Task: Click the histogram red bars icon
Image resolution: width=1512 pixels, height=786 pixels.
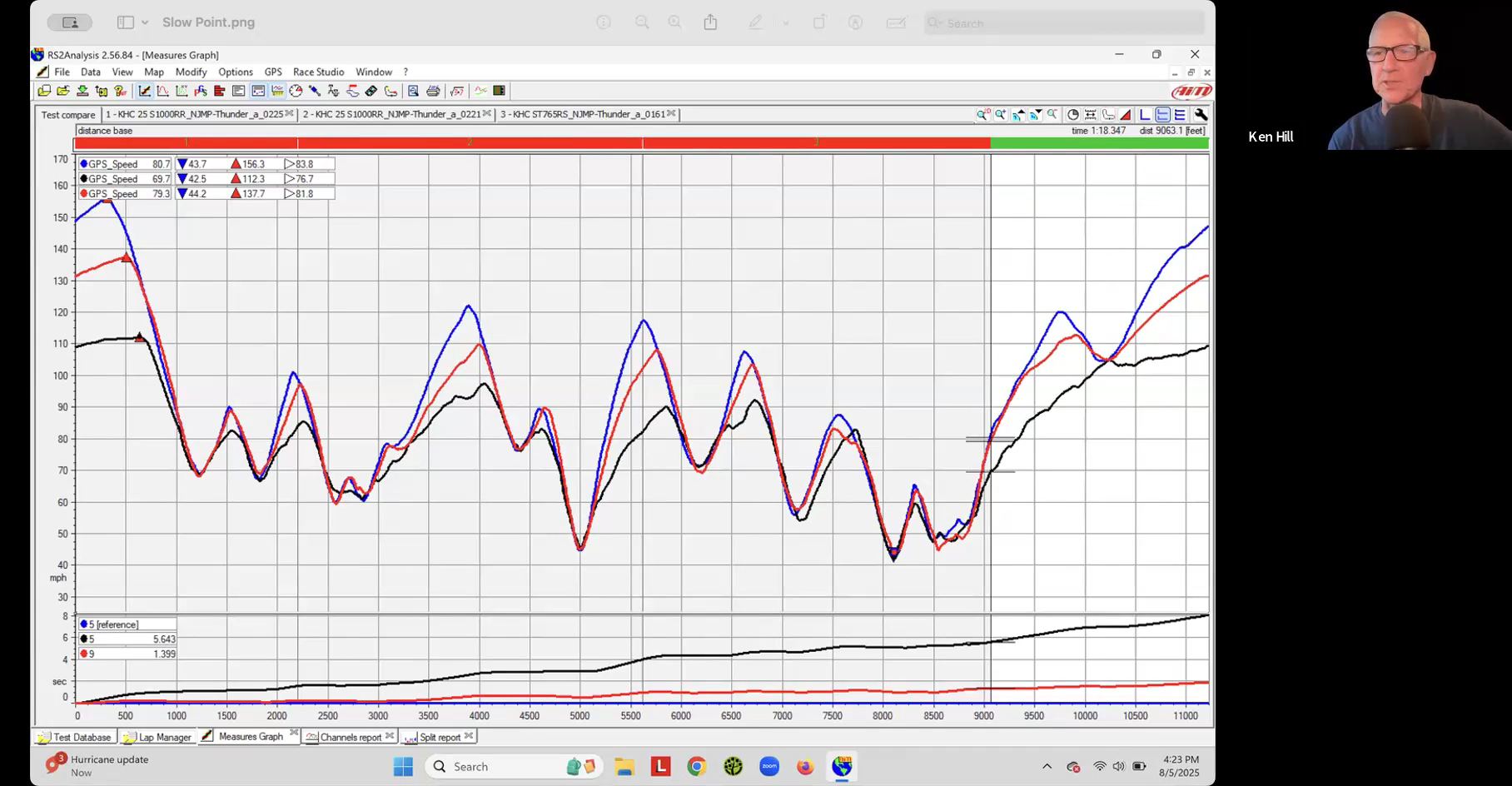Action: coord(220,91)
